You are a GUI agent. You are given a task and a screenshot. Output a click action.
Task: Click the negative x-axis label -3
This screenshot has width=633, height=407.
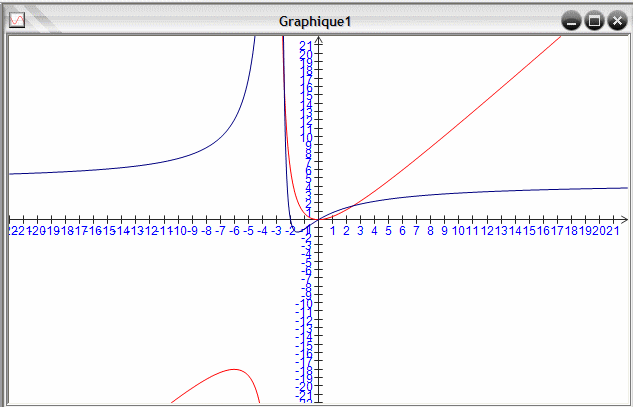[276, 231]
